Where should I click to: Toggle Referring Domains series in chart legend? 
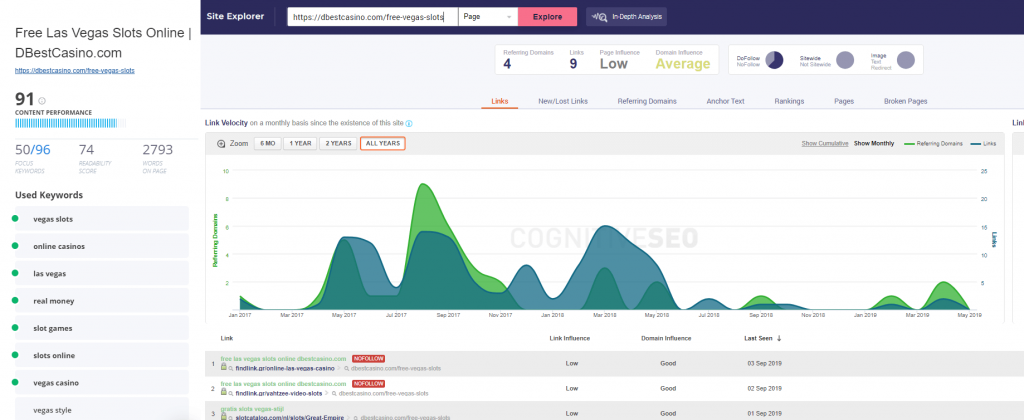coord(933,143)
